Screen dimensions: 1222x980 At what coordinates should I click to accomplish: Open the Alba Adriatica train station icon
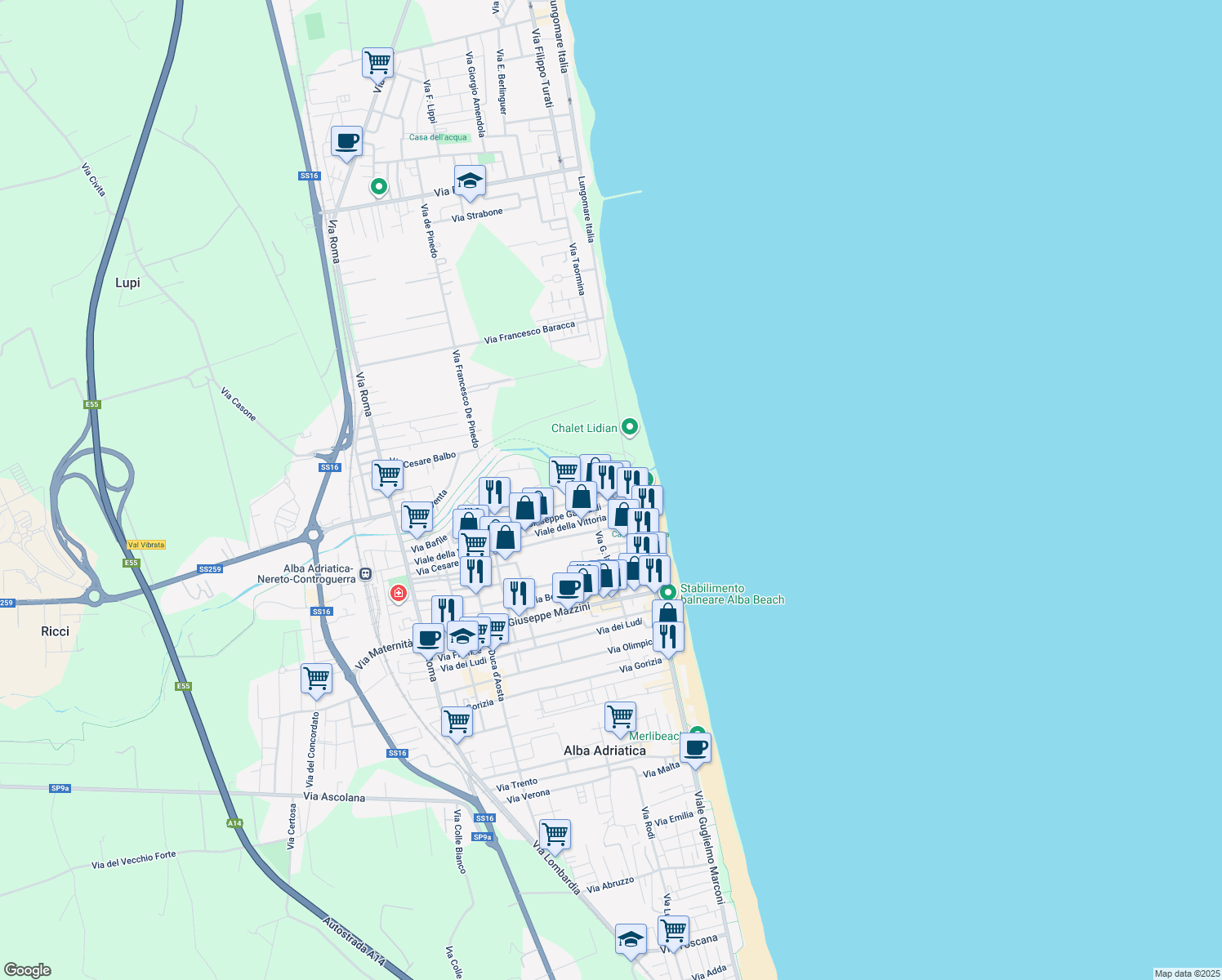pos(366,573)
